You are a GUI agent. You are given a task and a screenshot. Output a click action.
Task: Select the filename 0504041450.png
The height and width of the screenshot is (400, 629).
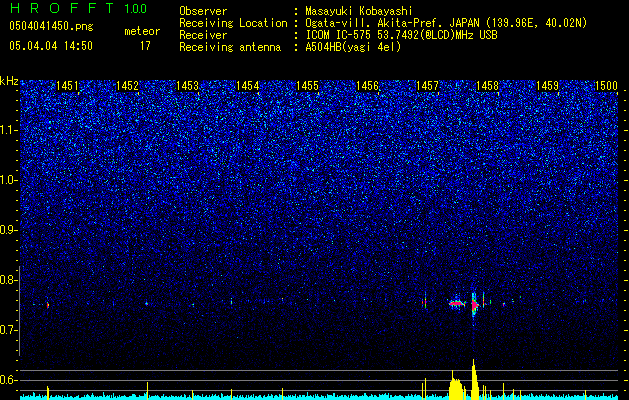point(51,26)
